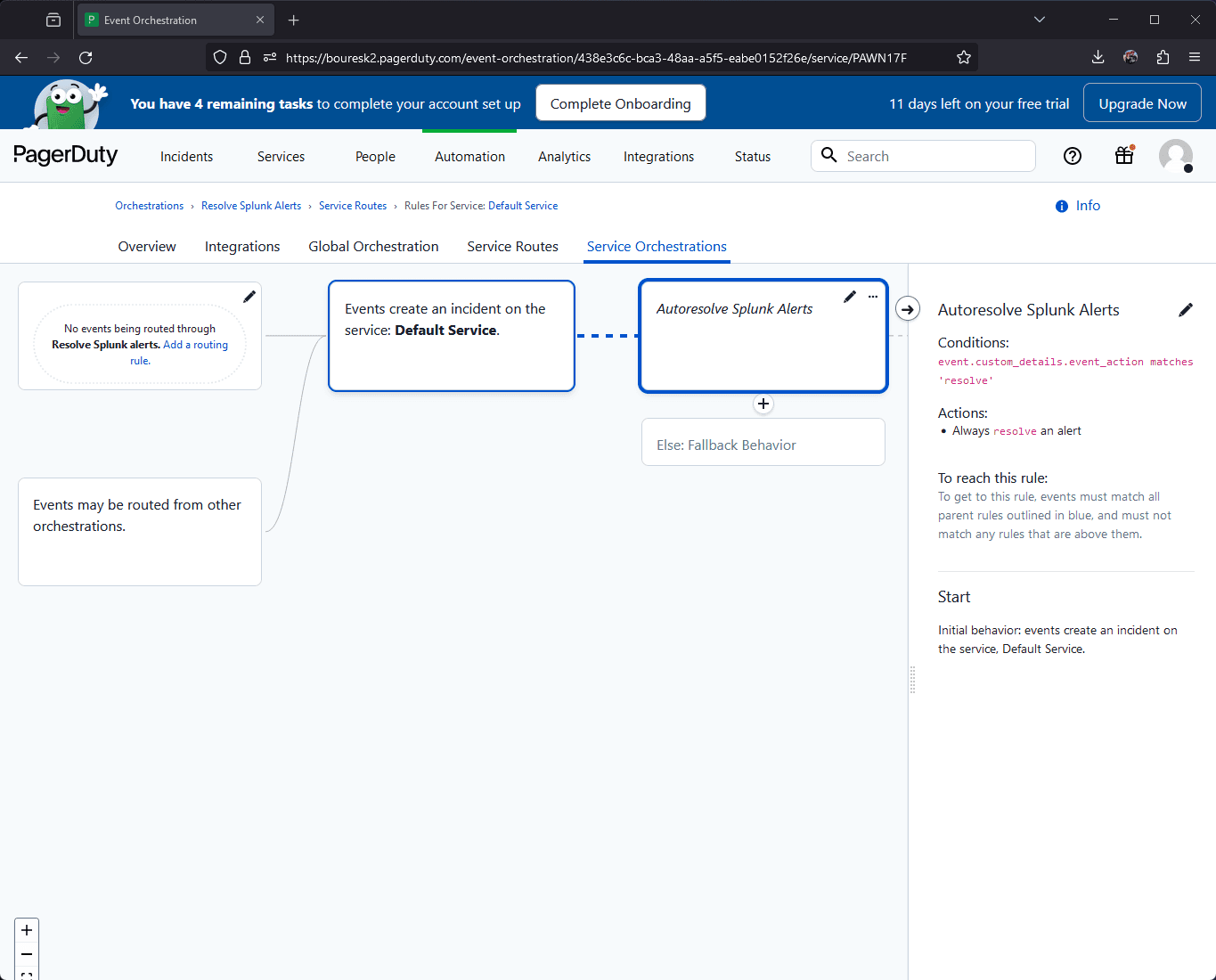Open the Analytics menu
This screenshot has width=1216, height=980.
click(564, 156)
